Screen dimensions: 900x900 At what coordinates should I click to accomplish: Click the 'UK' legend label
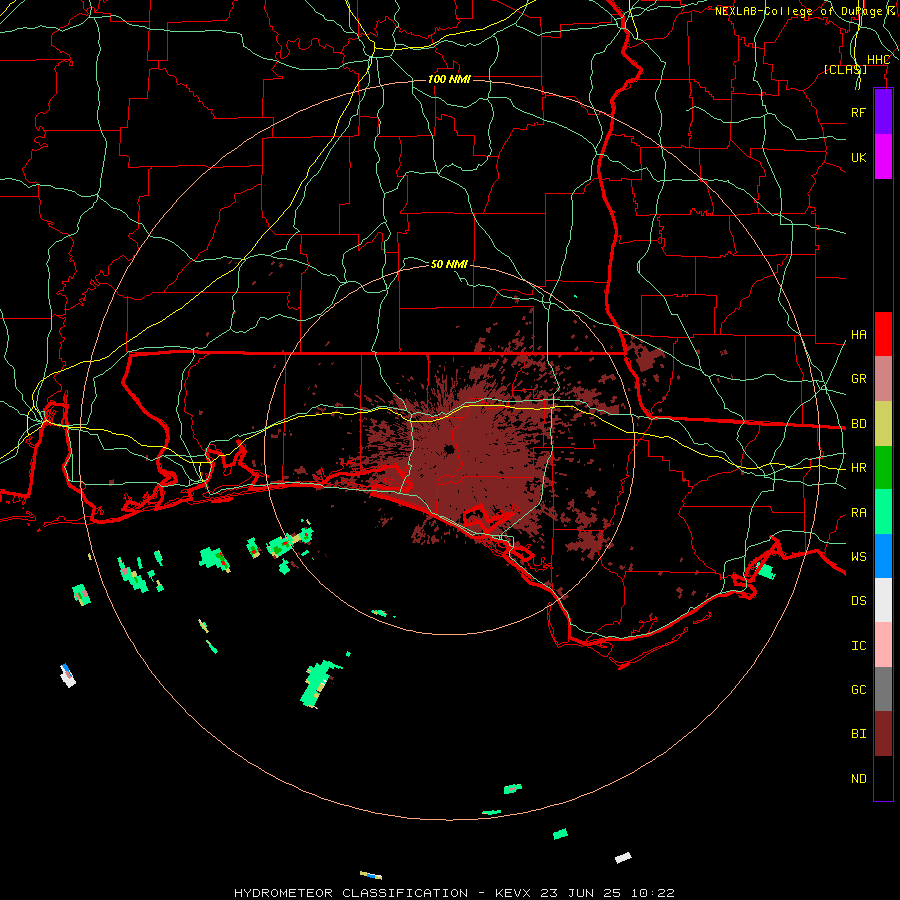click(858, 157)
